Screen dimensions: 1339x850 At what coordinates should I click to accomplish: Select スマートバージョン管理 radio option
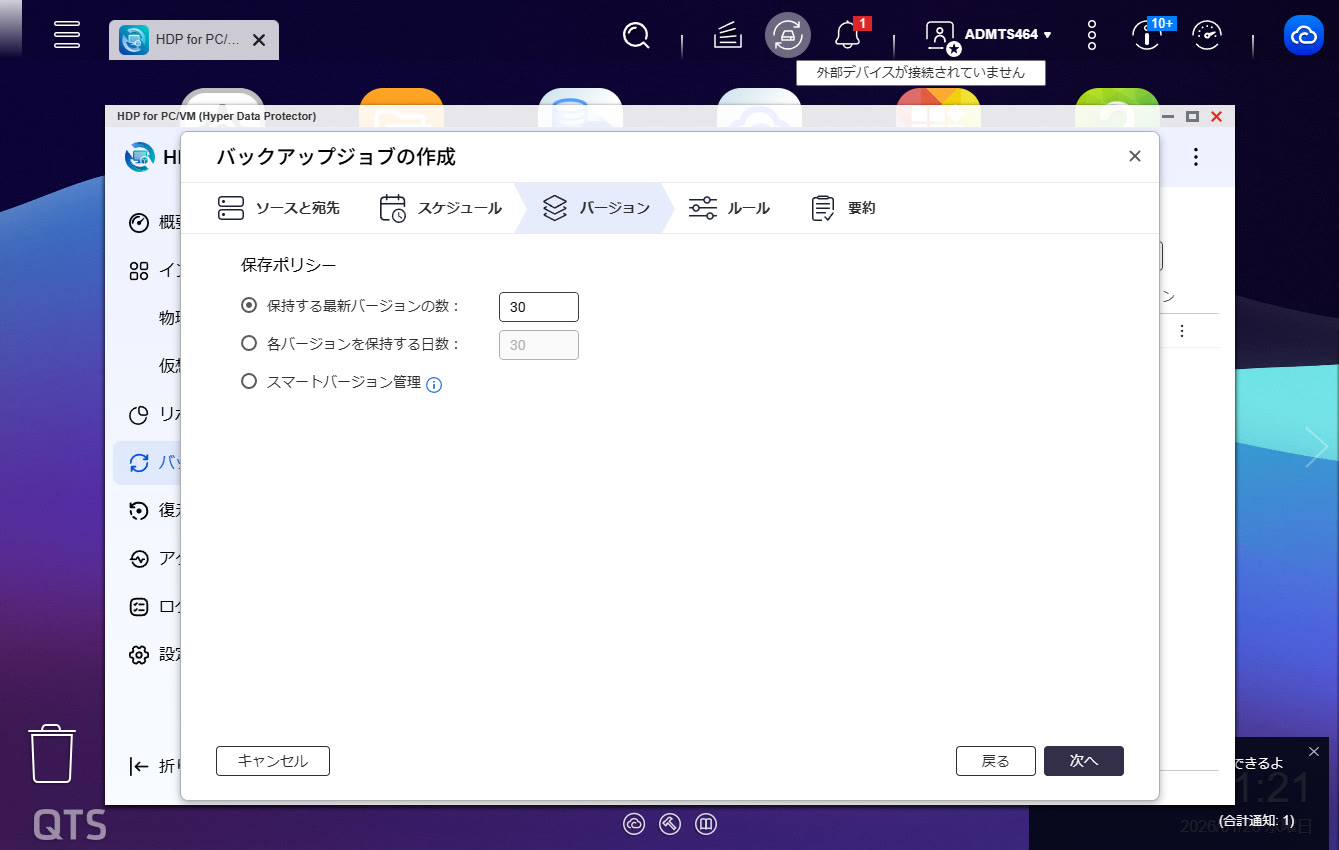click(250, 382)
